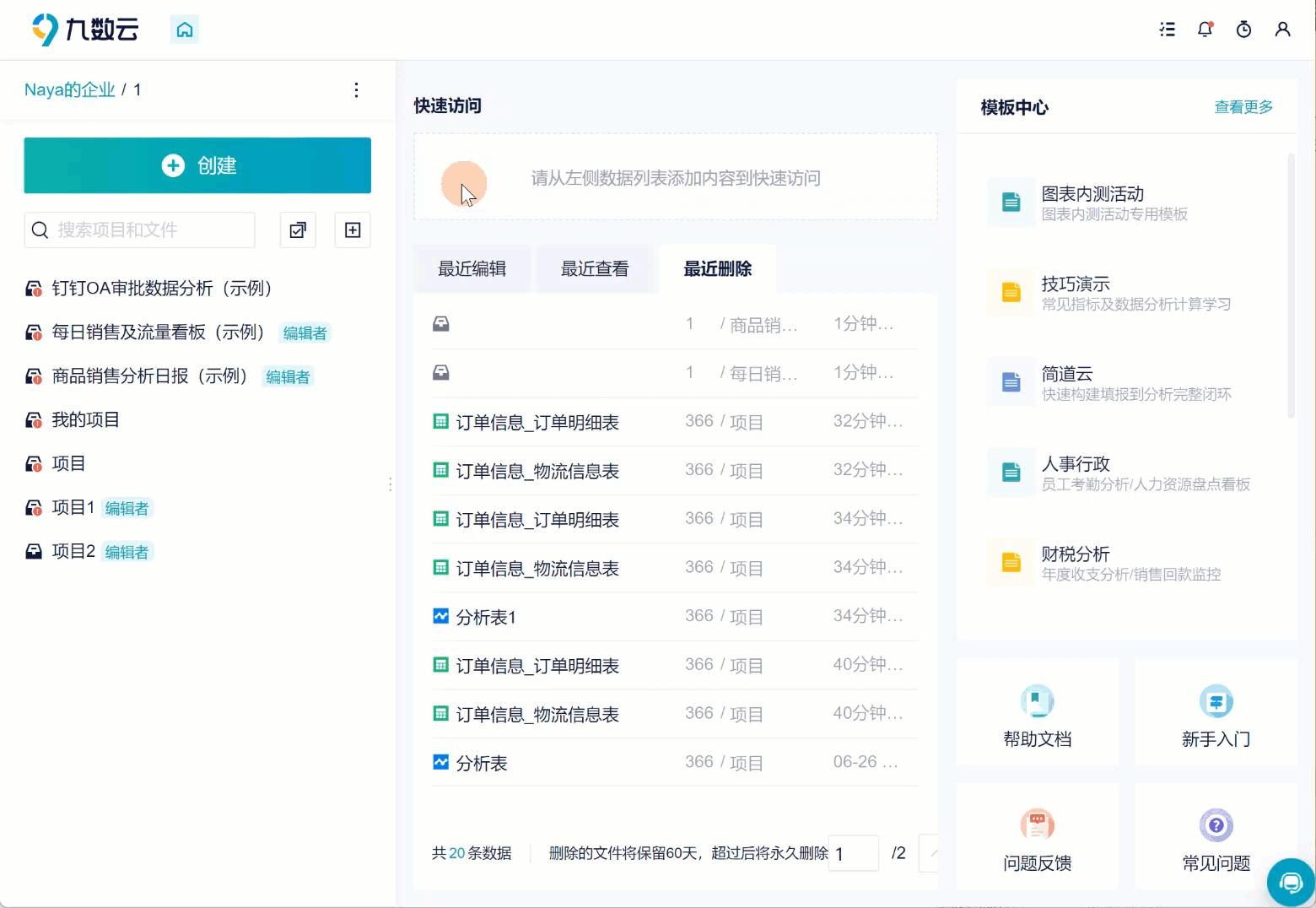Click the 模板中心 list scrollbar
This screenshot has height=908, width=1316.
[1291, 285]
